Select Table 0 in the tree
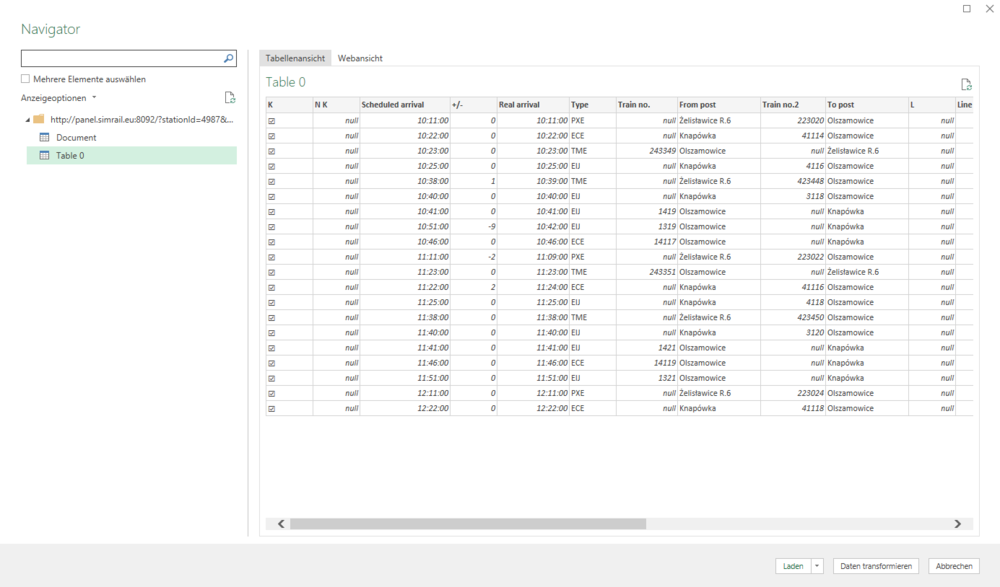This screenshot has height=587, width=1000. click(x=70, y=155)
